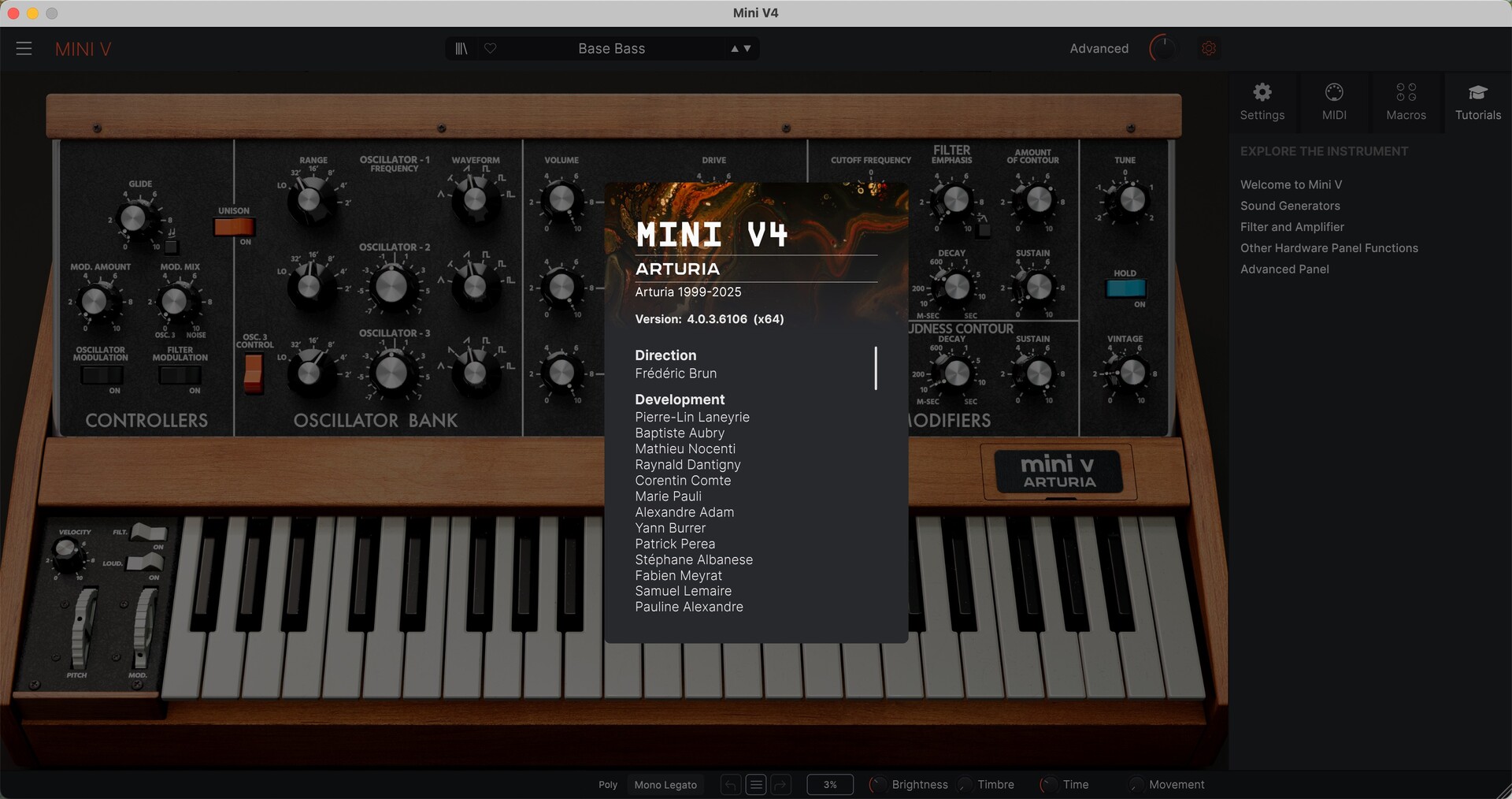Viewport: 1512px width, 799px height.
Task: Click the Base Bass preset name
Action: 611,49
